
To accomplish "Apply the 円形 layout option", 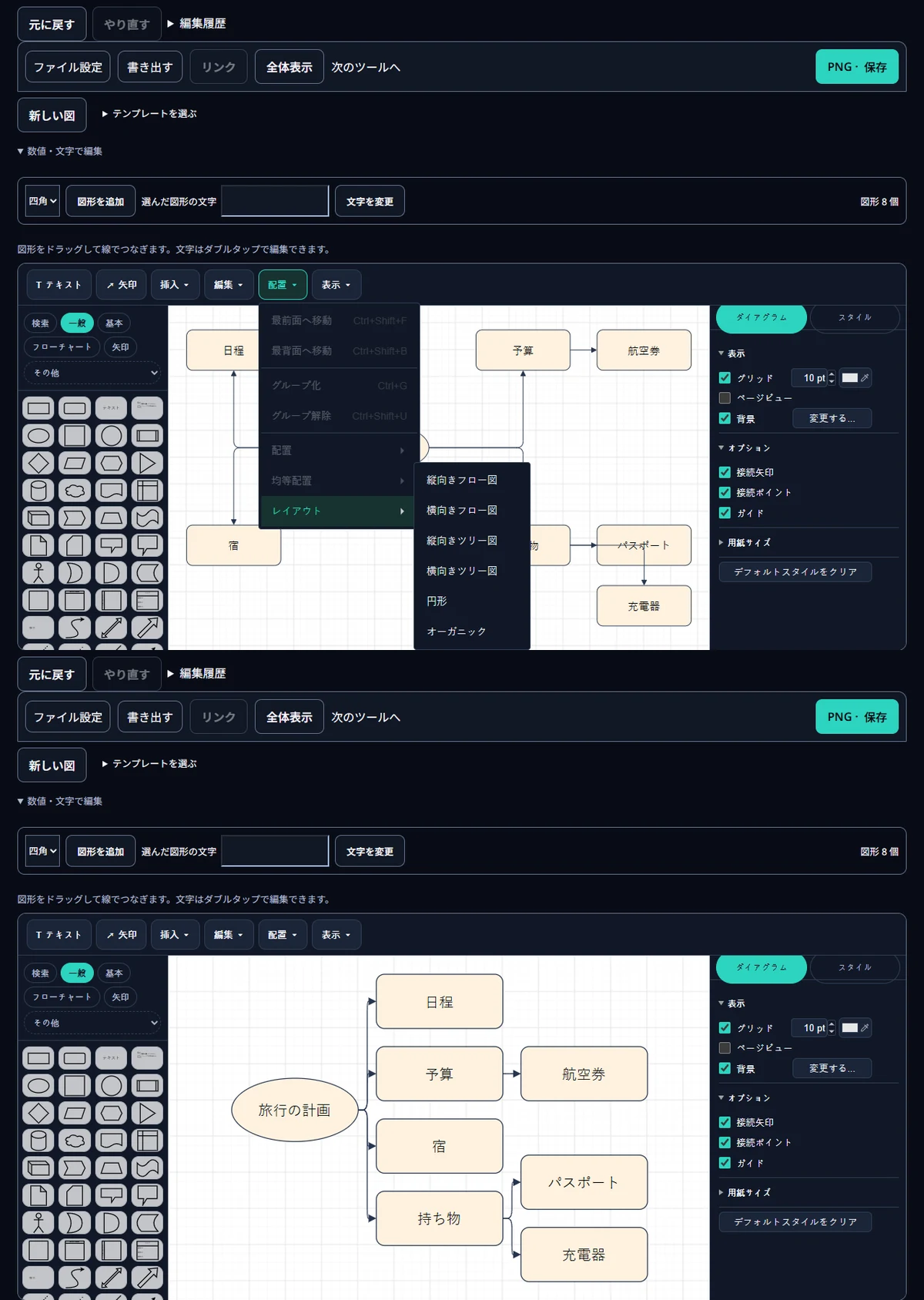I will point(471,601).
